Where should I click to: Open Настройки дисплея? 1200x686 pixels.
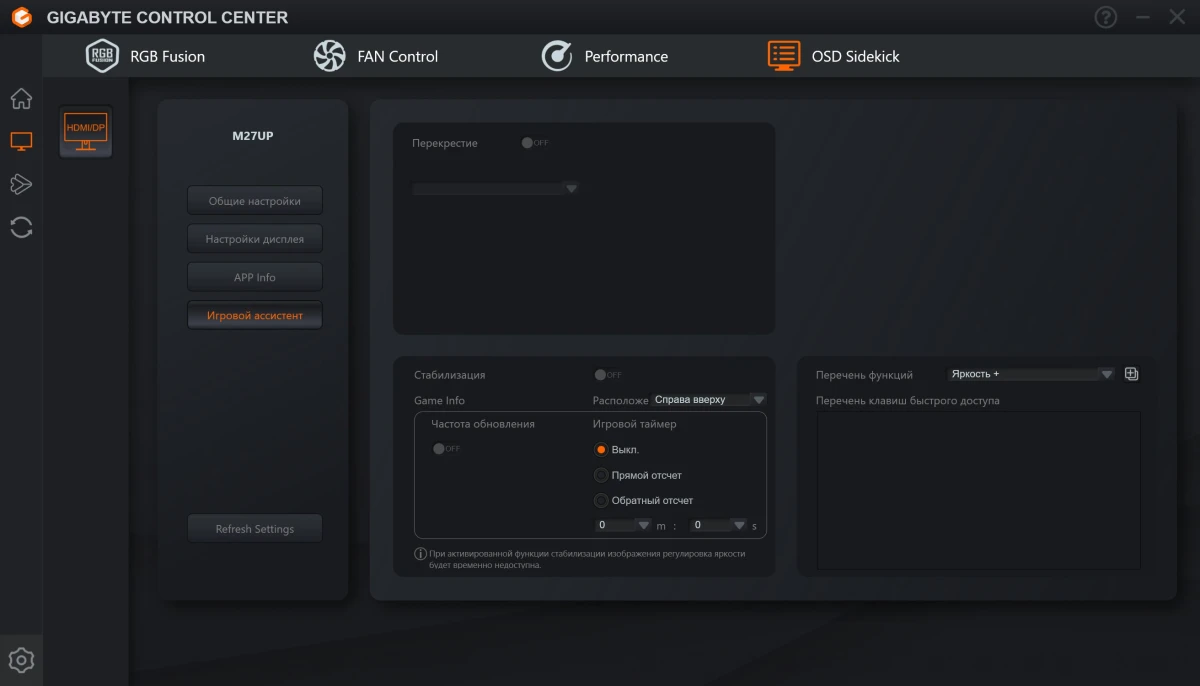(x=254, y=238)
